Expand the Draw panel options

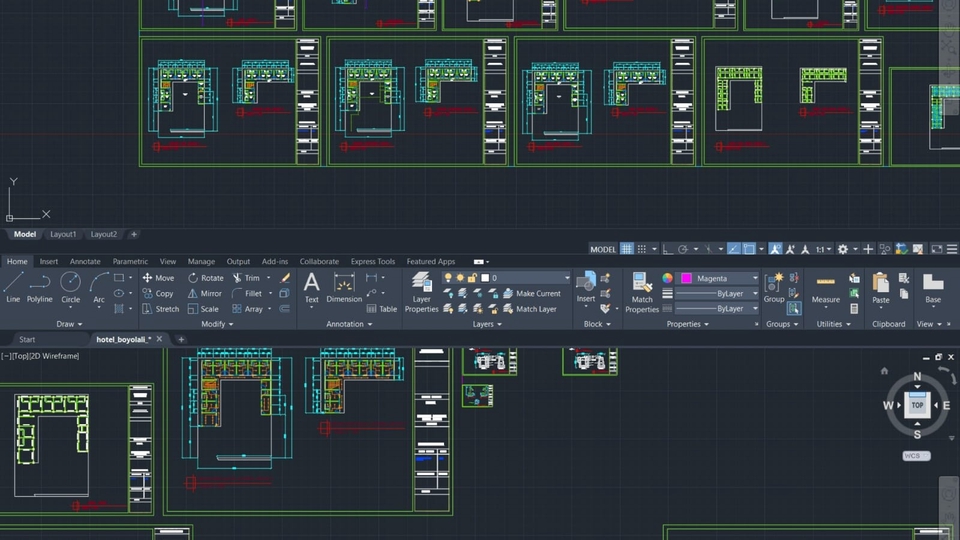click(x=70, y=324)
